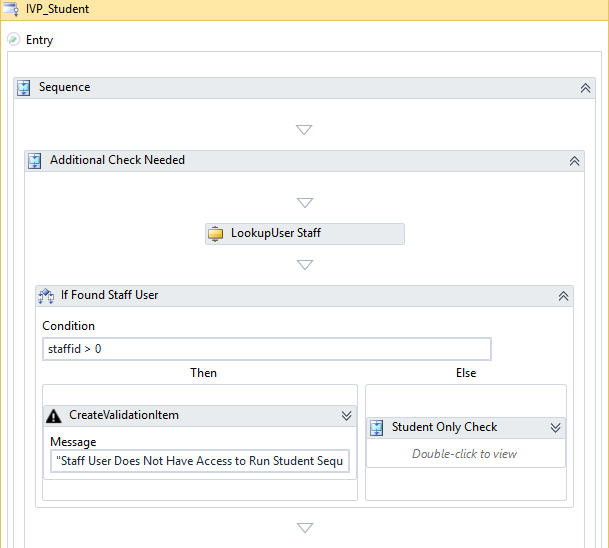Screen dimensions: 609x548
Task: Collapse the If Found Staff User activity
Action: (x=564, y=296)
